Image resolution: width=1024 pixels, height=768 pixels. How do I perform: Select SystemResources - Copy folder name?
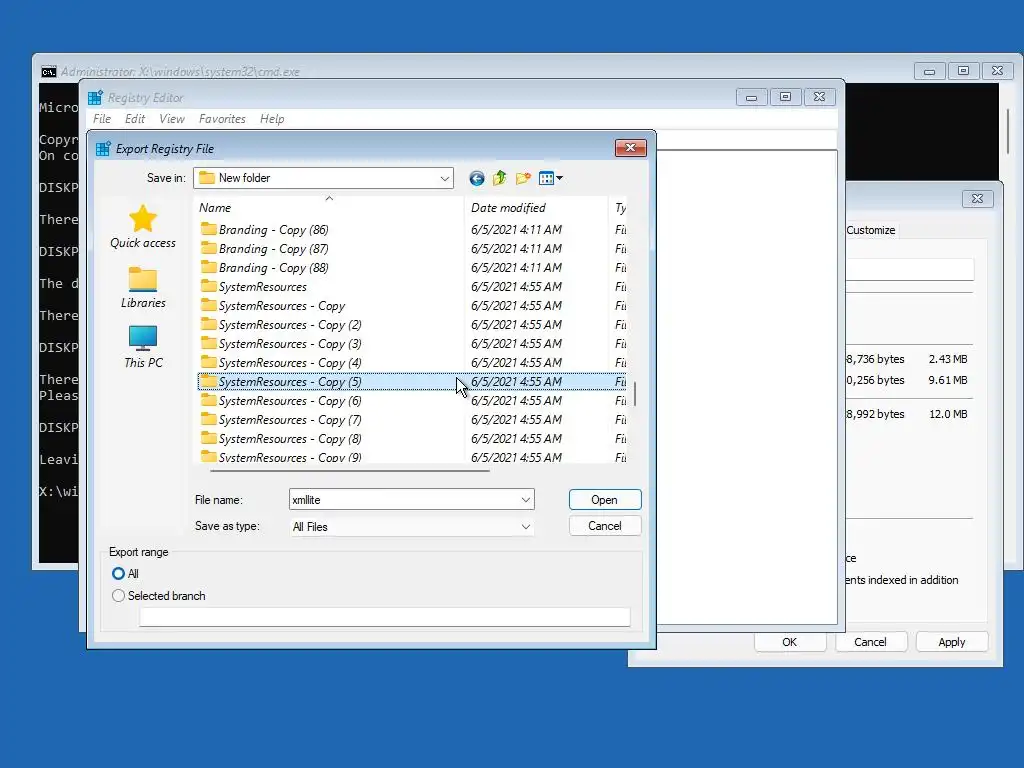tap(281, 306)
